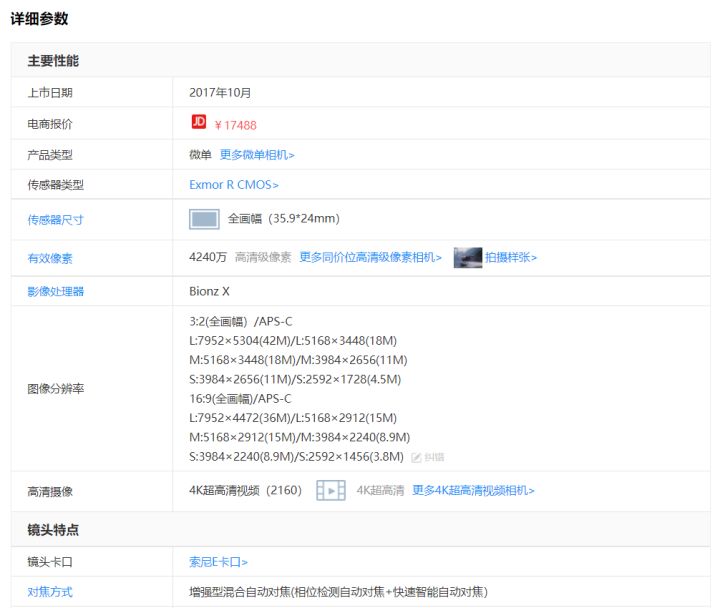Open 更多4K超高清视频相机 link

473,490
